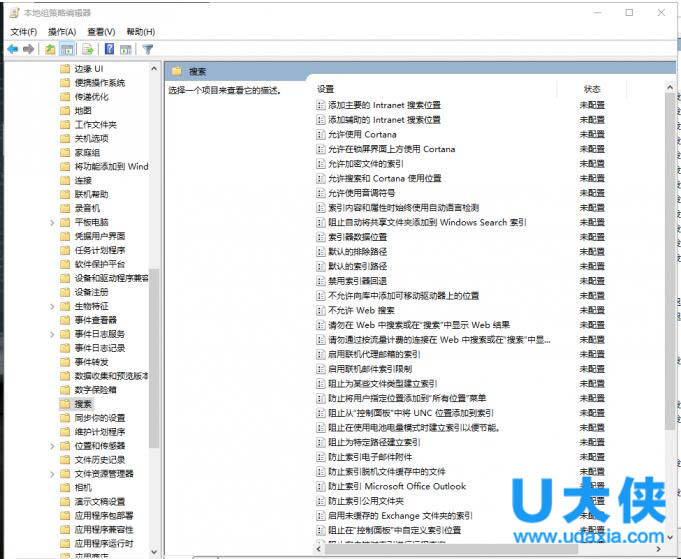Select the 允许使用 Cortana policy setting

pyautogui.click(x=362, y=134)
